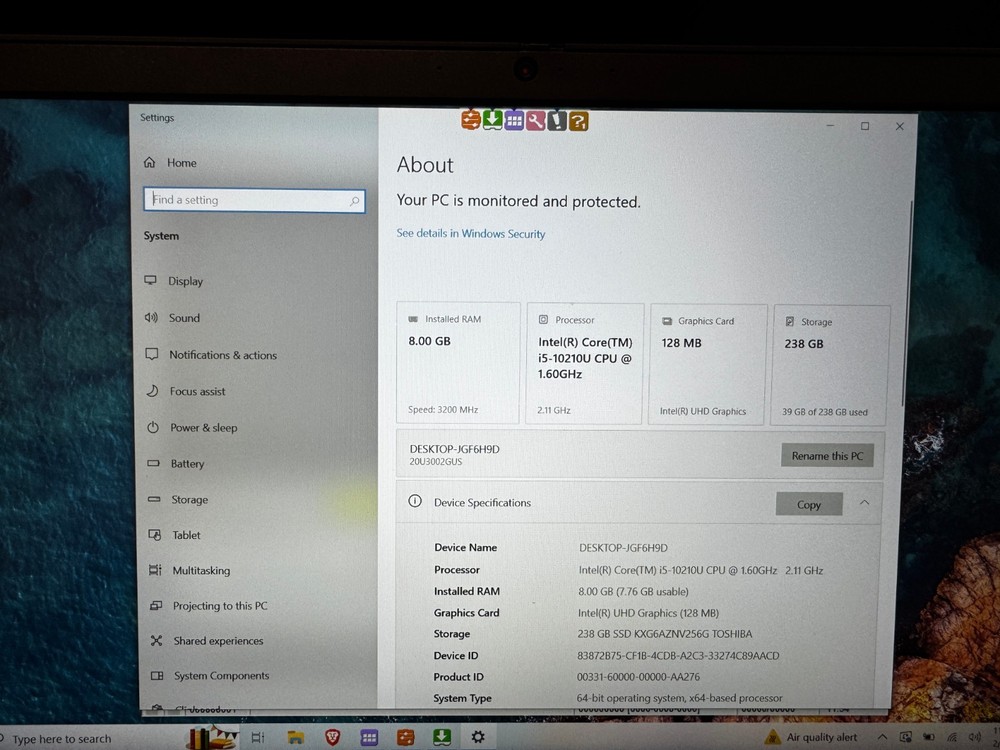This screenshot has height=750, width=1000.
Task: Click the green download icon in floating toolbar
Action: tap(494, 120)
